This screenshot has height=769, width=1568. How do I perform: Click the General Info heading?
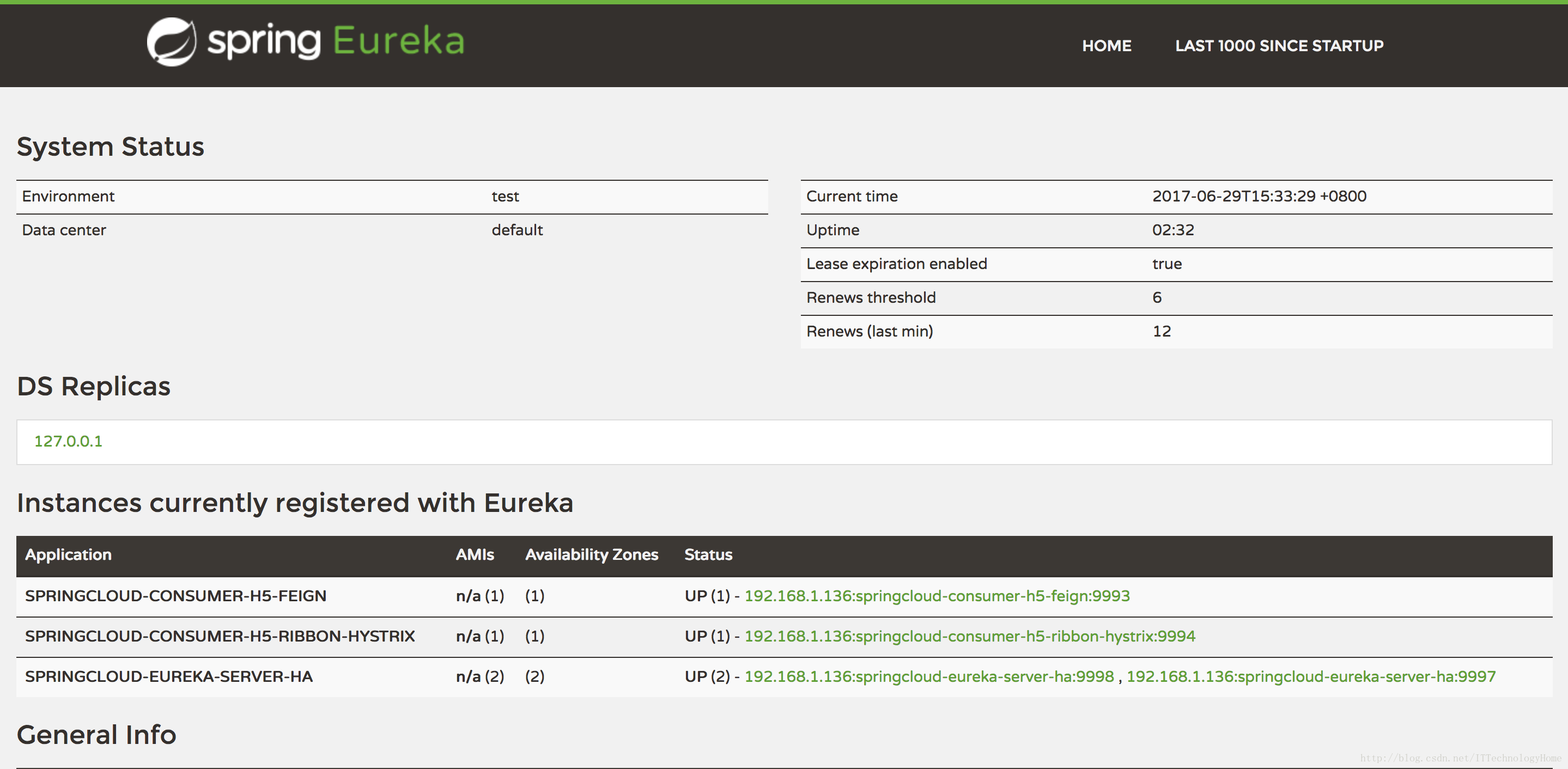click(x=96, y=735)
